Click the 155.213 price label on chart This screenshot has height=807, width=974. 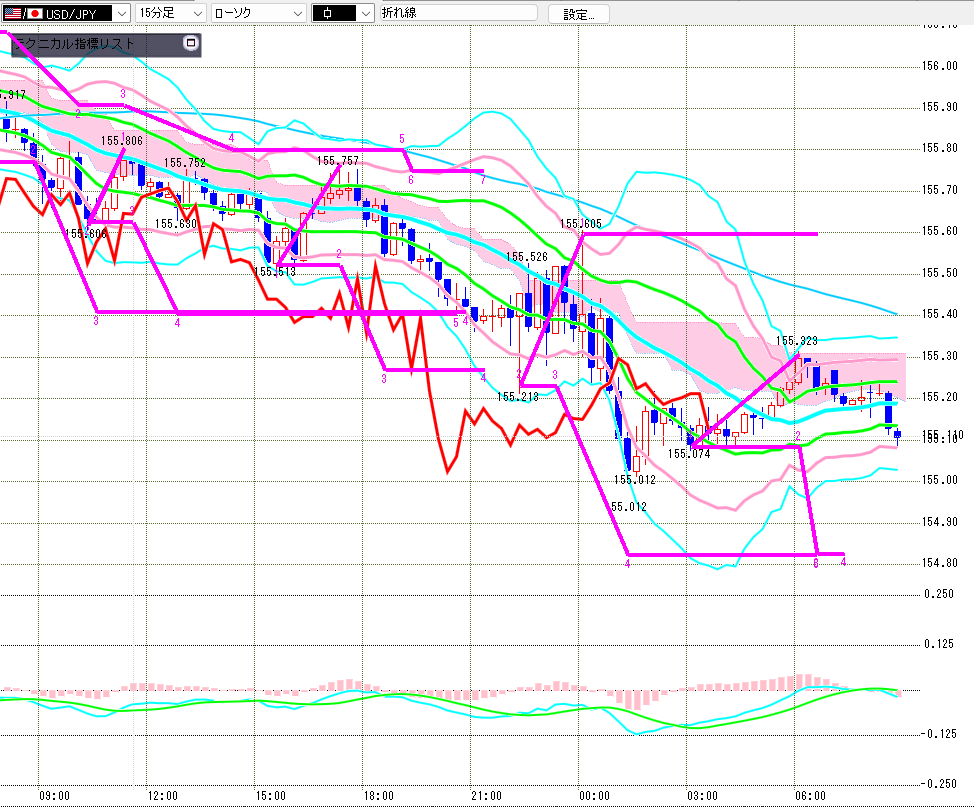click(x=518, y=397)
